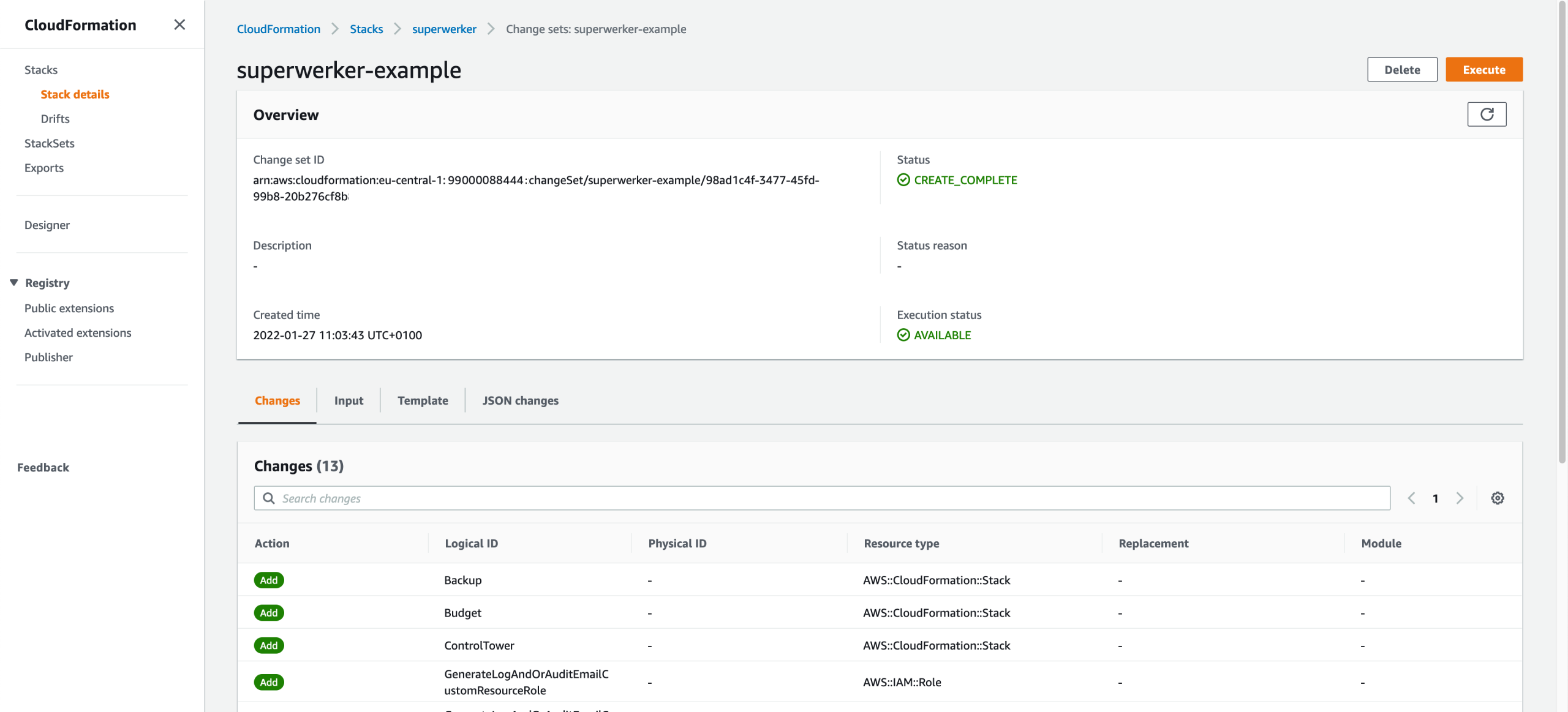Click the AVAILABLE execution status icon
This screenshot has width=1568, height=712.
click(x=903, y=335)
